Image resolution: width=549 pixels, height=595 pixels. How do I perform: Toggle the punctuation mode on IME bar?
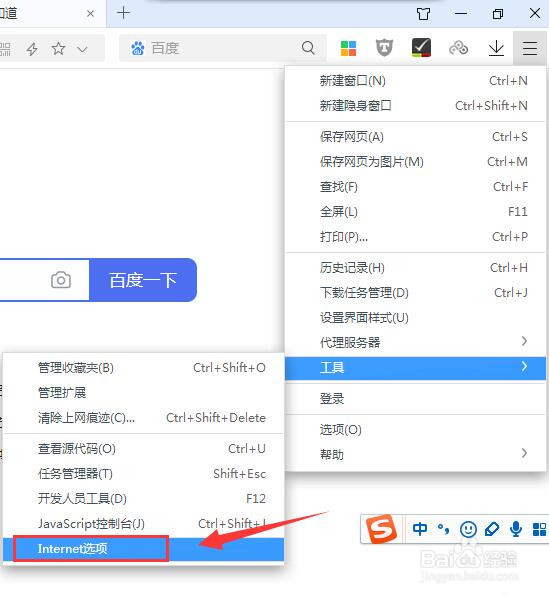443,528
